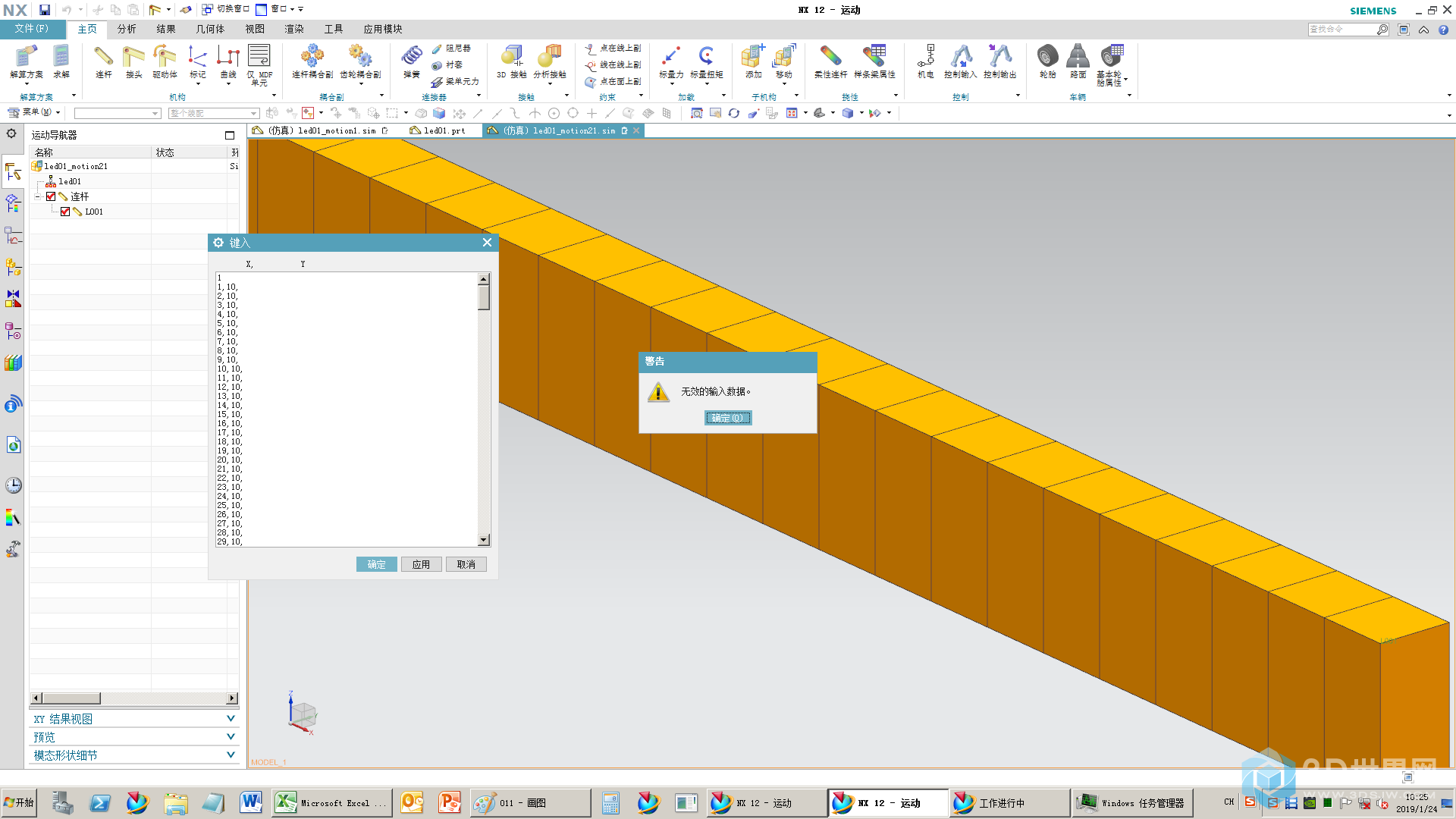1456x819 pixels.
Task: Click the X,Y data text area
Action: coord(347,409)
